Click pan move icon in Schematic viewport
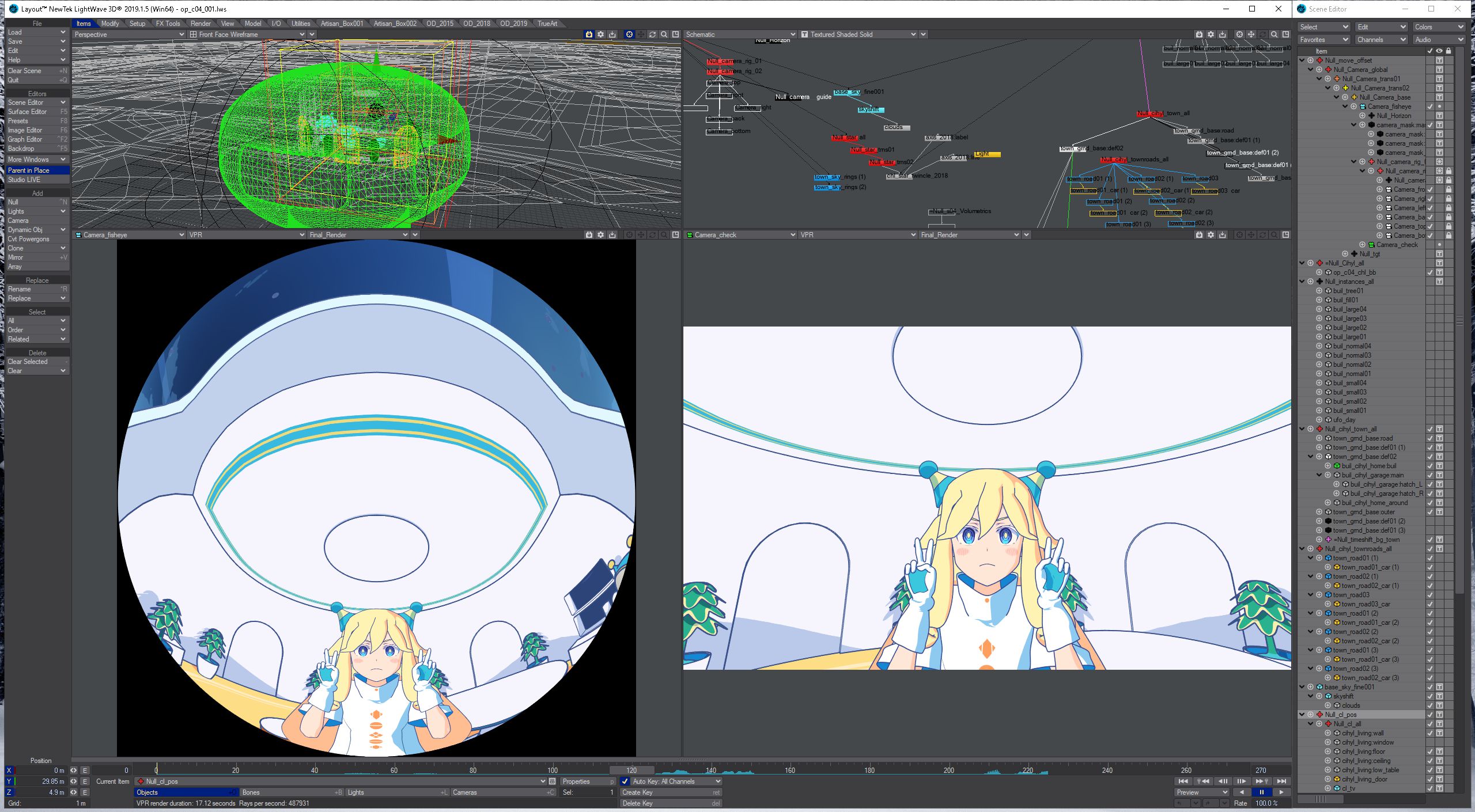Viewport: 1475px width, 812px height. pyautogui.click(x=1251, y=35)
